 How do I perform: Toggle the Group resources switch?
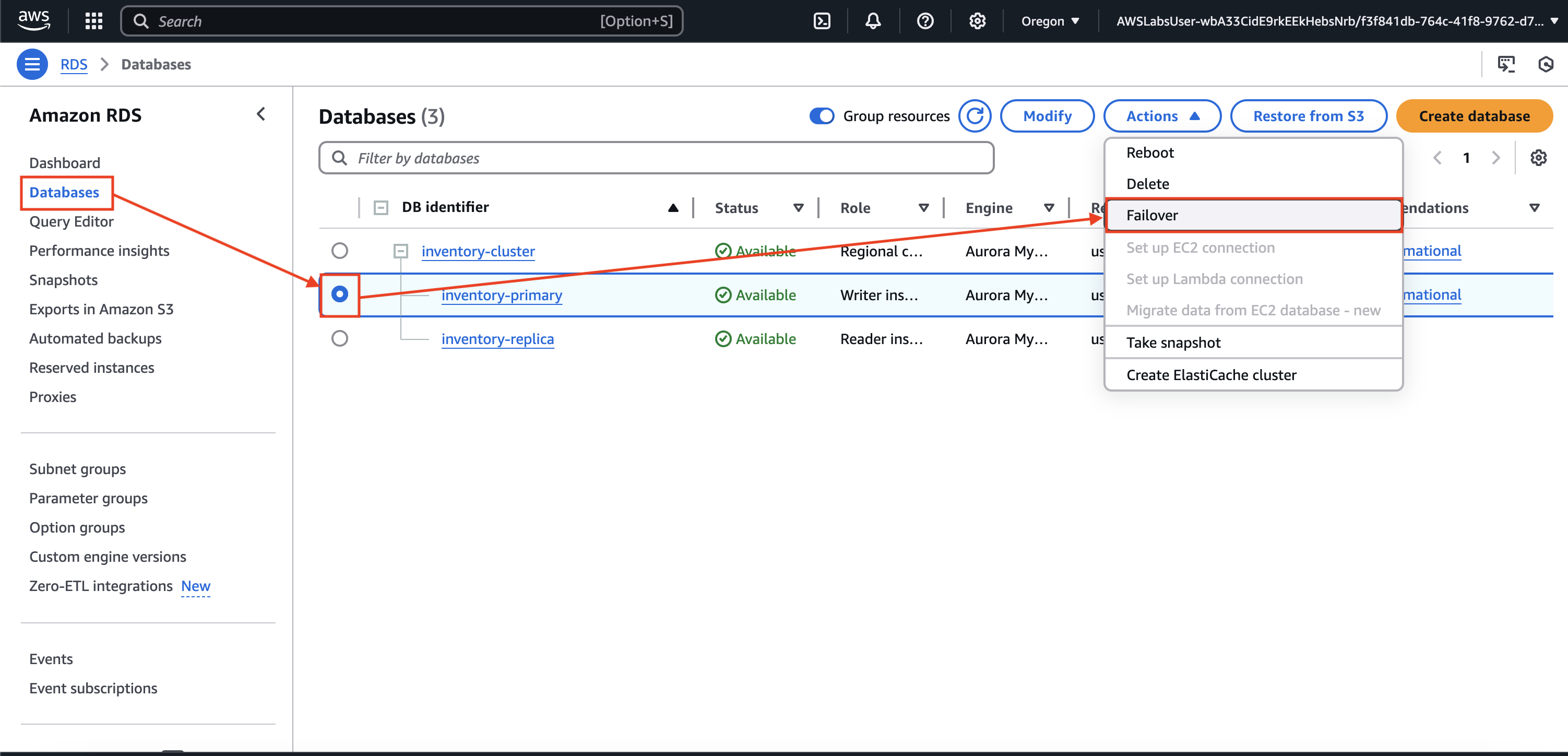(821, 116)
